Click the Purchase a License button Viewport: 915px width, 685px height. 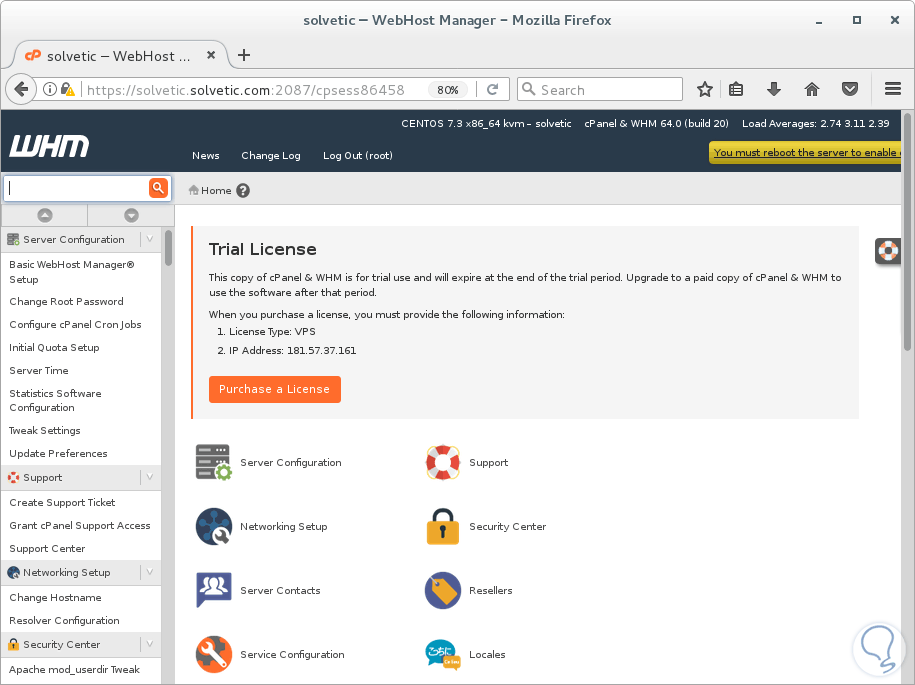point(275,389)
